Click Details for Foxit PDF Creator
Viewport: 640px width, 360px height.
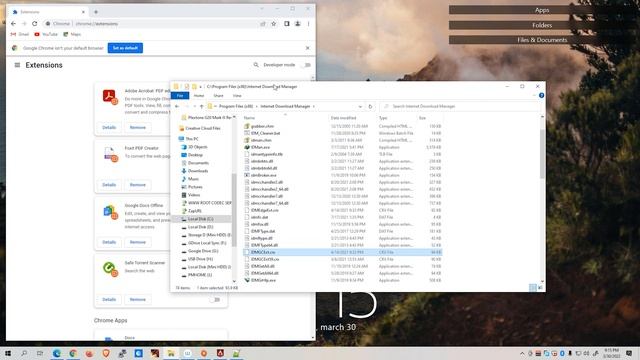pyautogui.click(x=109, y=185)
